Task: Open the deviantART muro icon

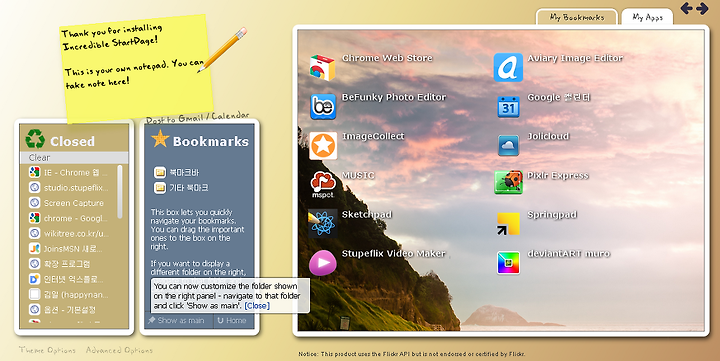Action: tap(508, 263)
